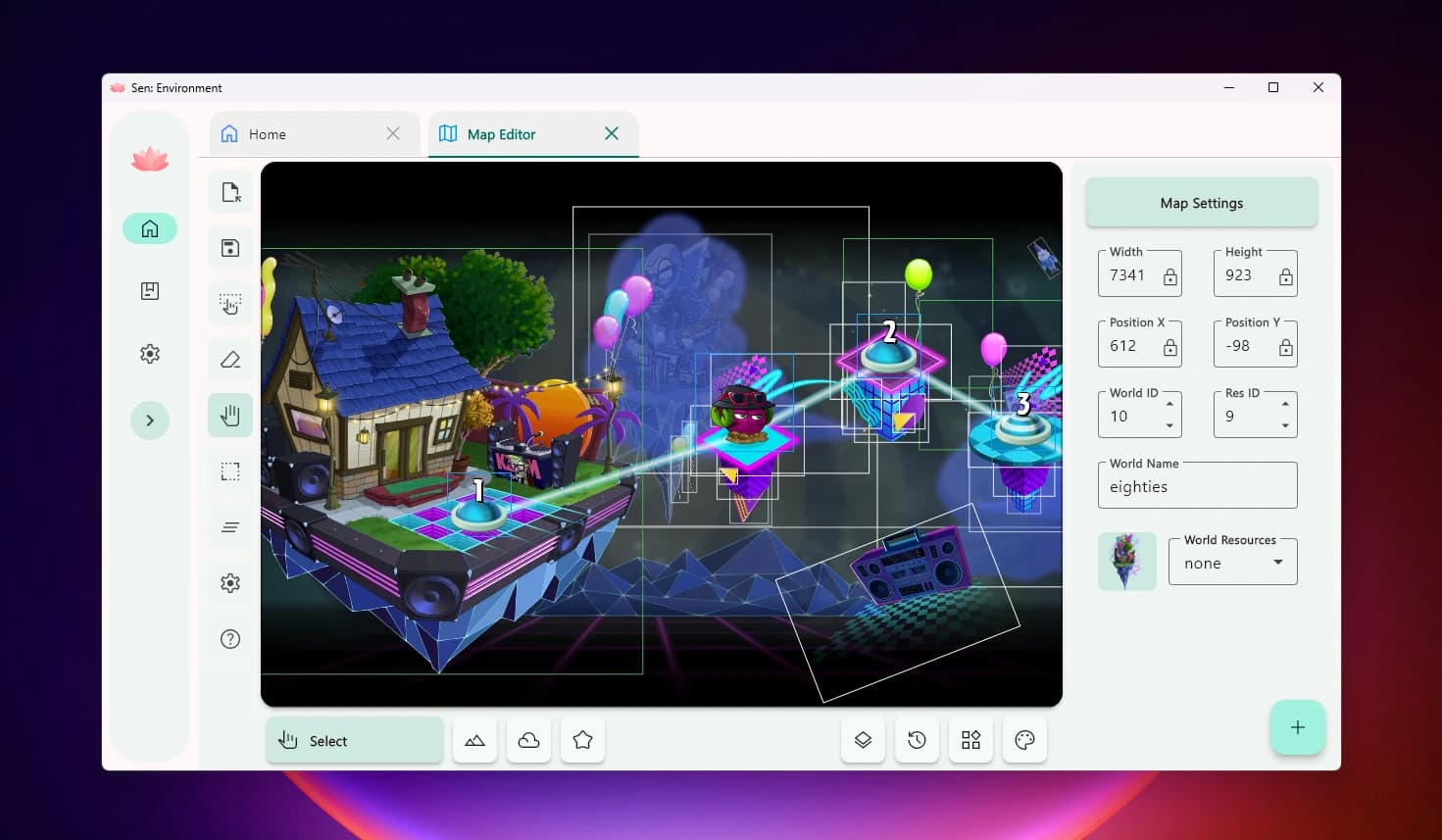The width and height of the screenshot is (1442, 840).
Task: Open the color palette icon
Action: (x=1024, y=740)
